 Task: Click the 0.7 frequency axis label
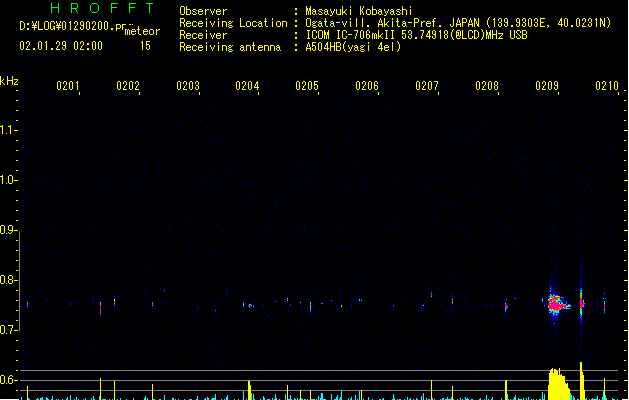click(x=8, y=330)
